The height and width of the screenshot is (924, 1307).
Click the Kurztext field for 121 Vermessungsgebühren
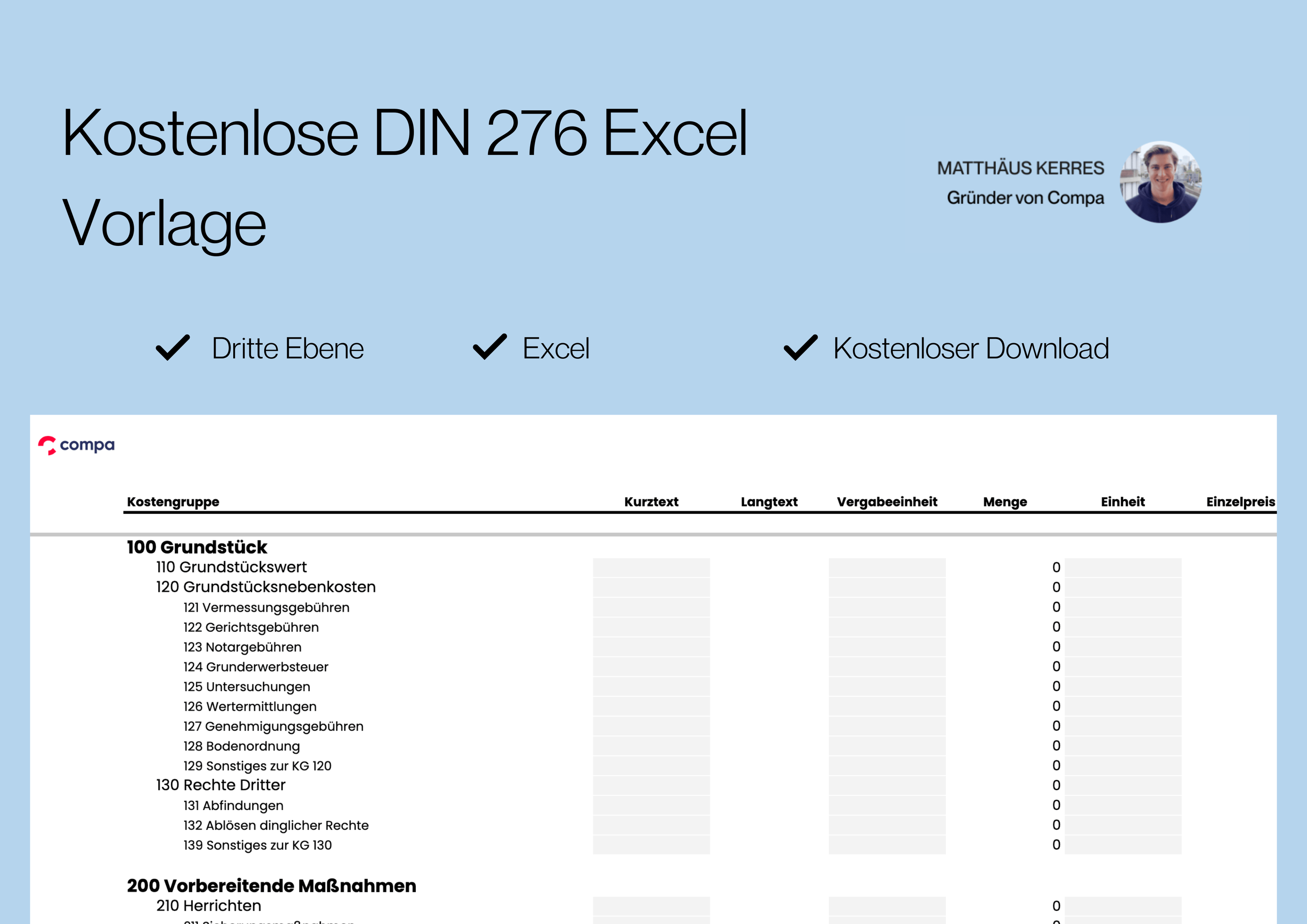pos(651,607)
